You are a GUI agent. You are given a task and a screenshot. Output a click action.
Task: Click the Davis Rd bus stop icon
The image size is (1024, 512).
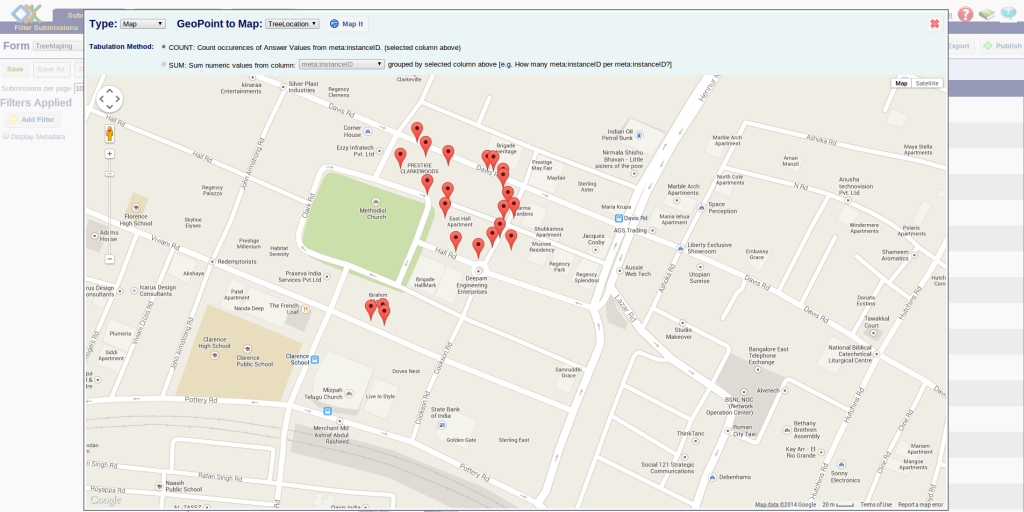click(x=618, y=218)
